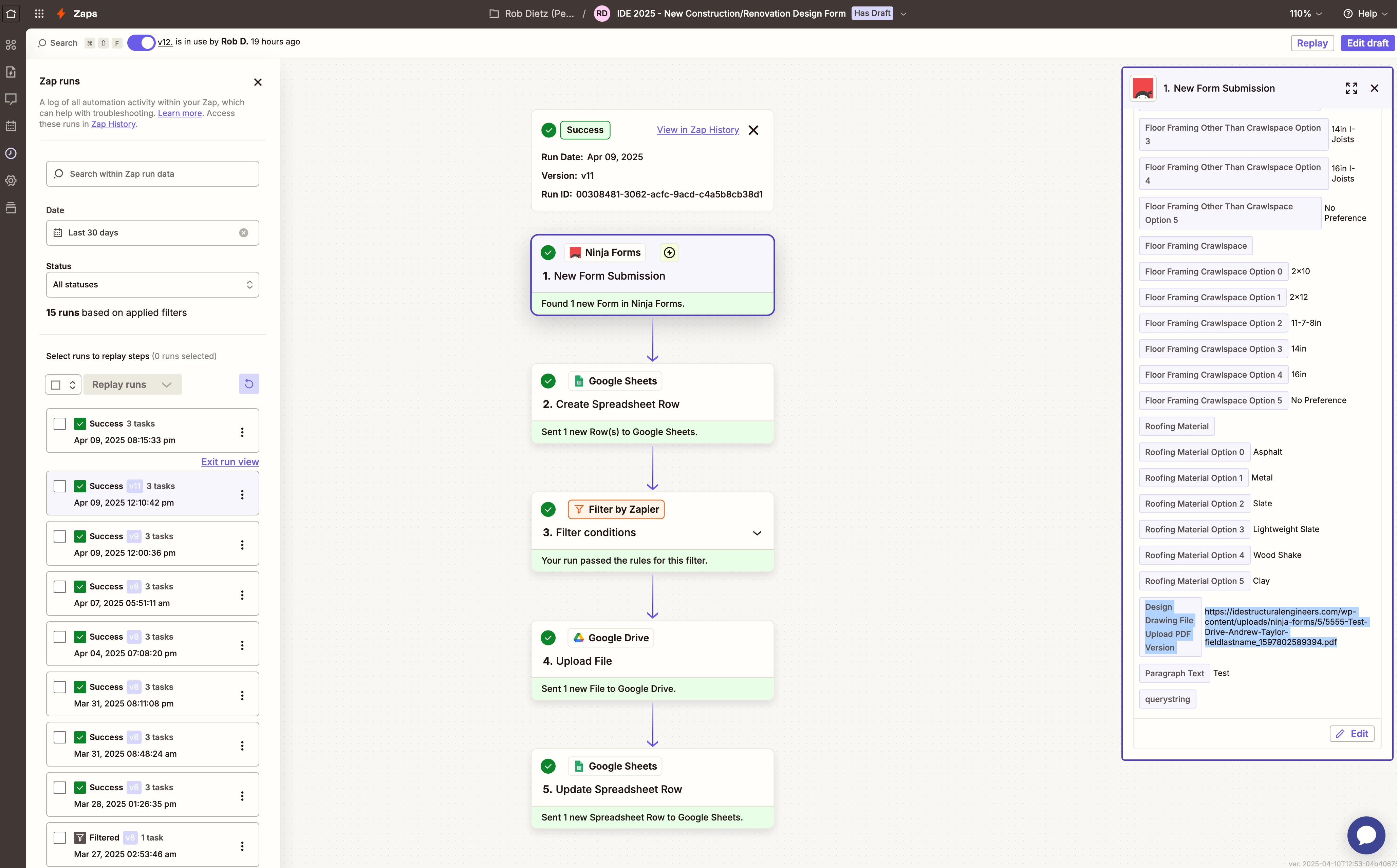Image resolution: width=1397 pixels, height=868 pixels.
Task: Open the Zap details file icon in sidebar
Action: 11,72
